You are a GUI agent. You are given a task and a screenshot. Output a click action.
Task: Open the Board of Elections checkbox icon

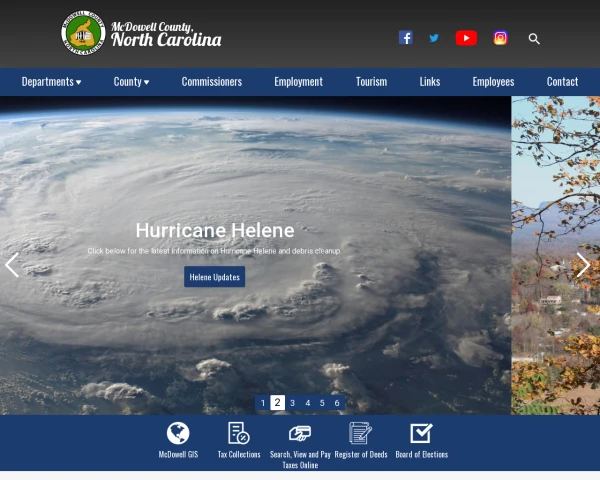point(421,433)
